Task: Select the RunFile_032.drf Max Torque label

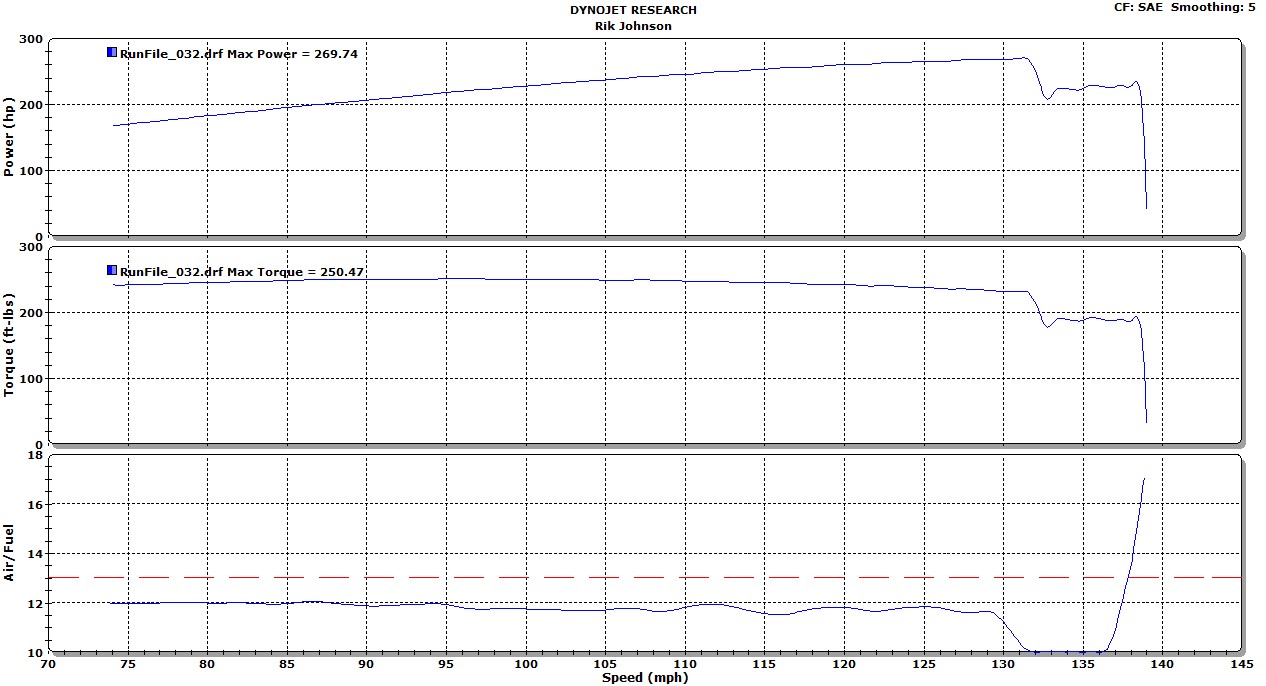Action: [241, 272]
